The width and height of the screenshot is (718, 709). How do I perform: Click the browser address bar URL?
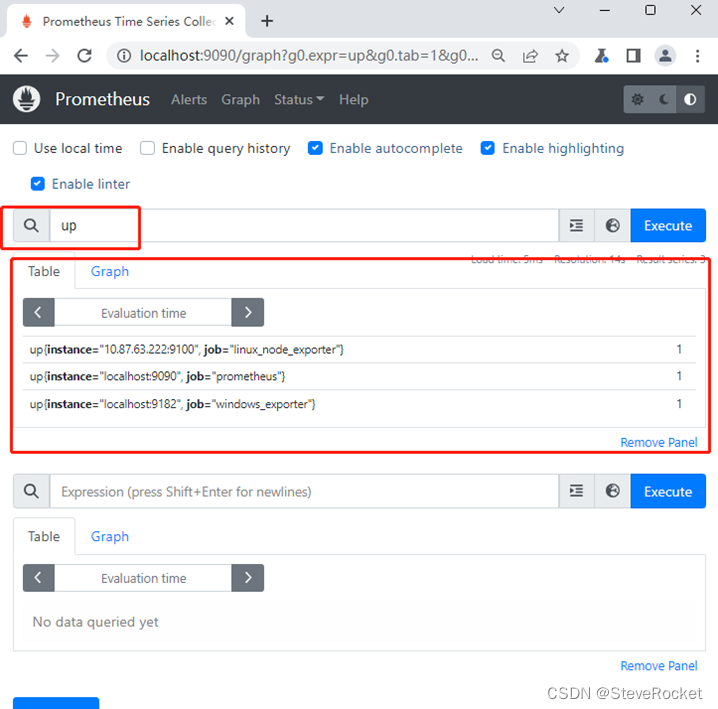[309, 56]
